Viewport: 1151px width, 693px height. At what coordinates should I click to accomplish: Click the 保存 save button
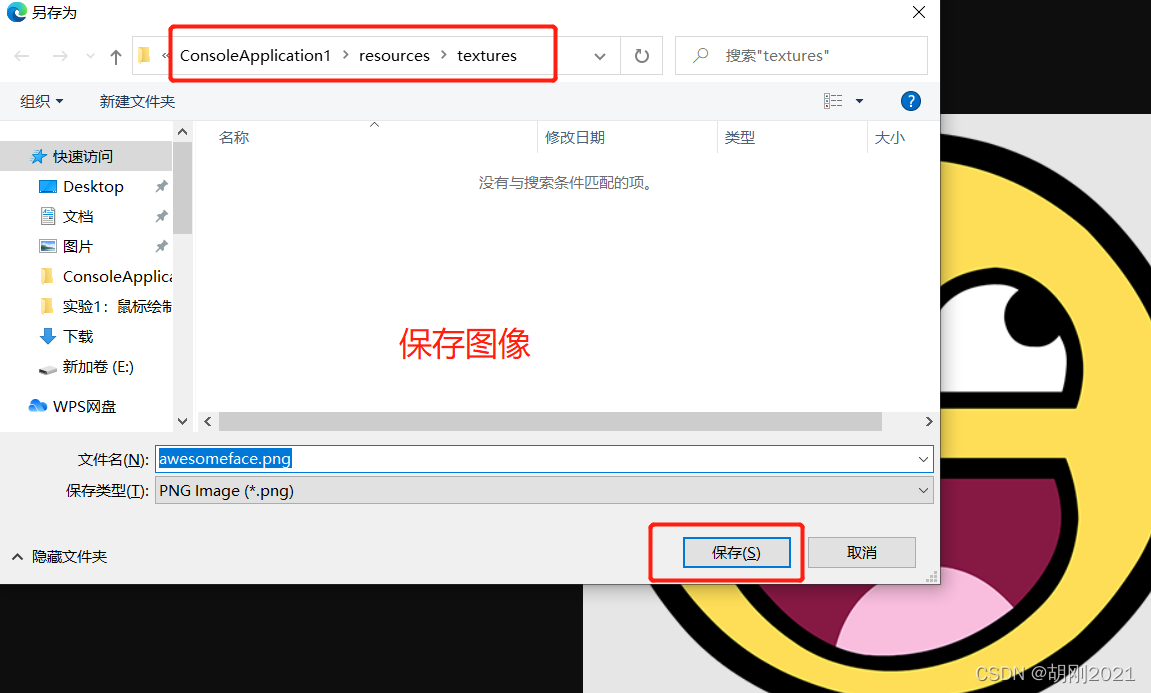736,552
